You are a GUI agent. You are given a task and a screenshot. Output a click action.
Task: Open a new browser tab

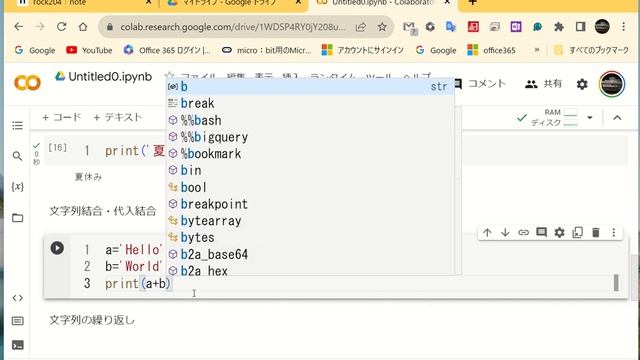(x=472, y=2)
